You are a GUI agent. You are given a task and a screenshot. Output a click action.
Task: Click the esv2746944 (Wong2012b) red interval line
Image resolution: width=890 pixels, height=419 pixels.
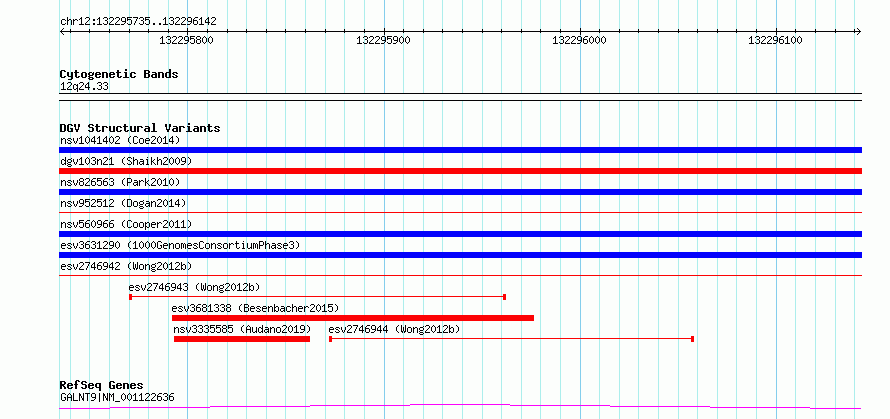pos(511,339)
